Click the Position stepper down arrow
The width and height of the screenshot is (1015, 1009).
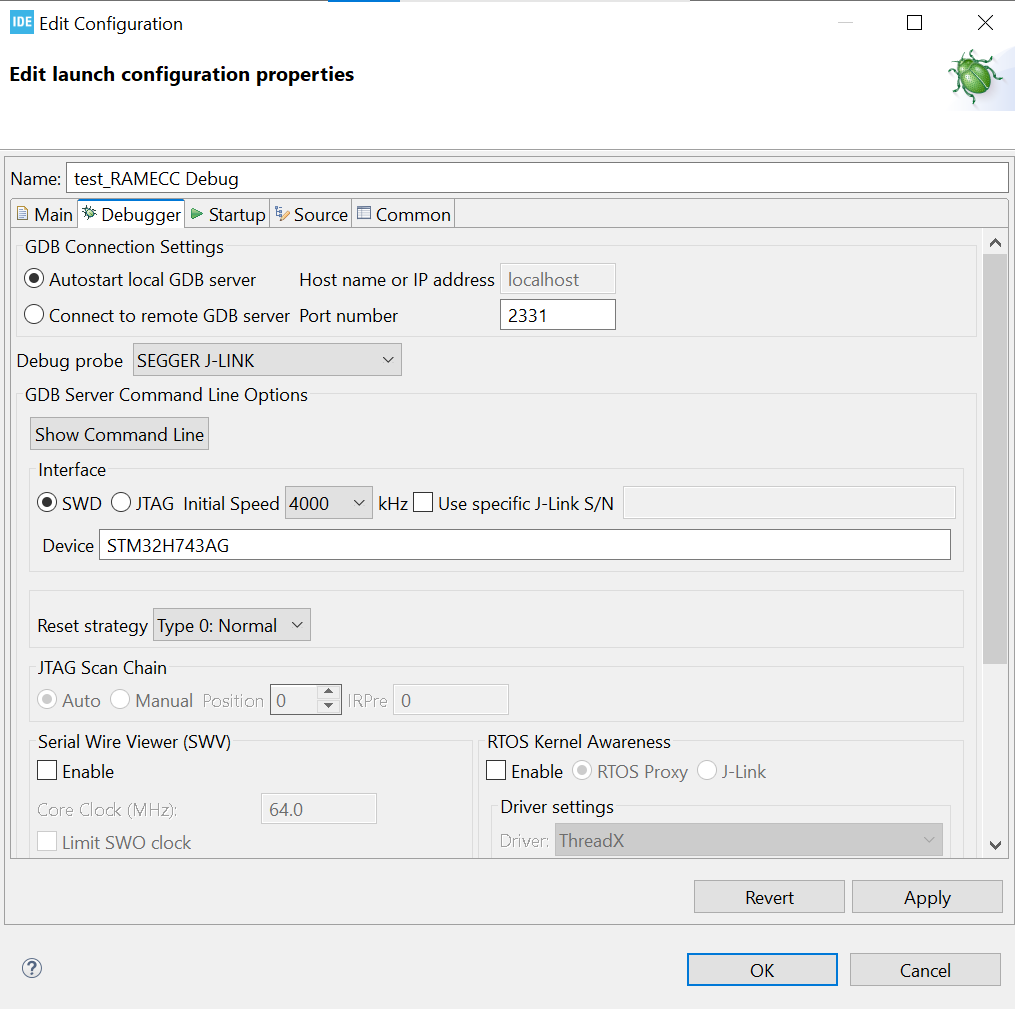coord(328,705)
